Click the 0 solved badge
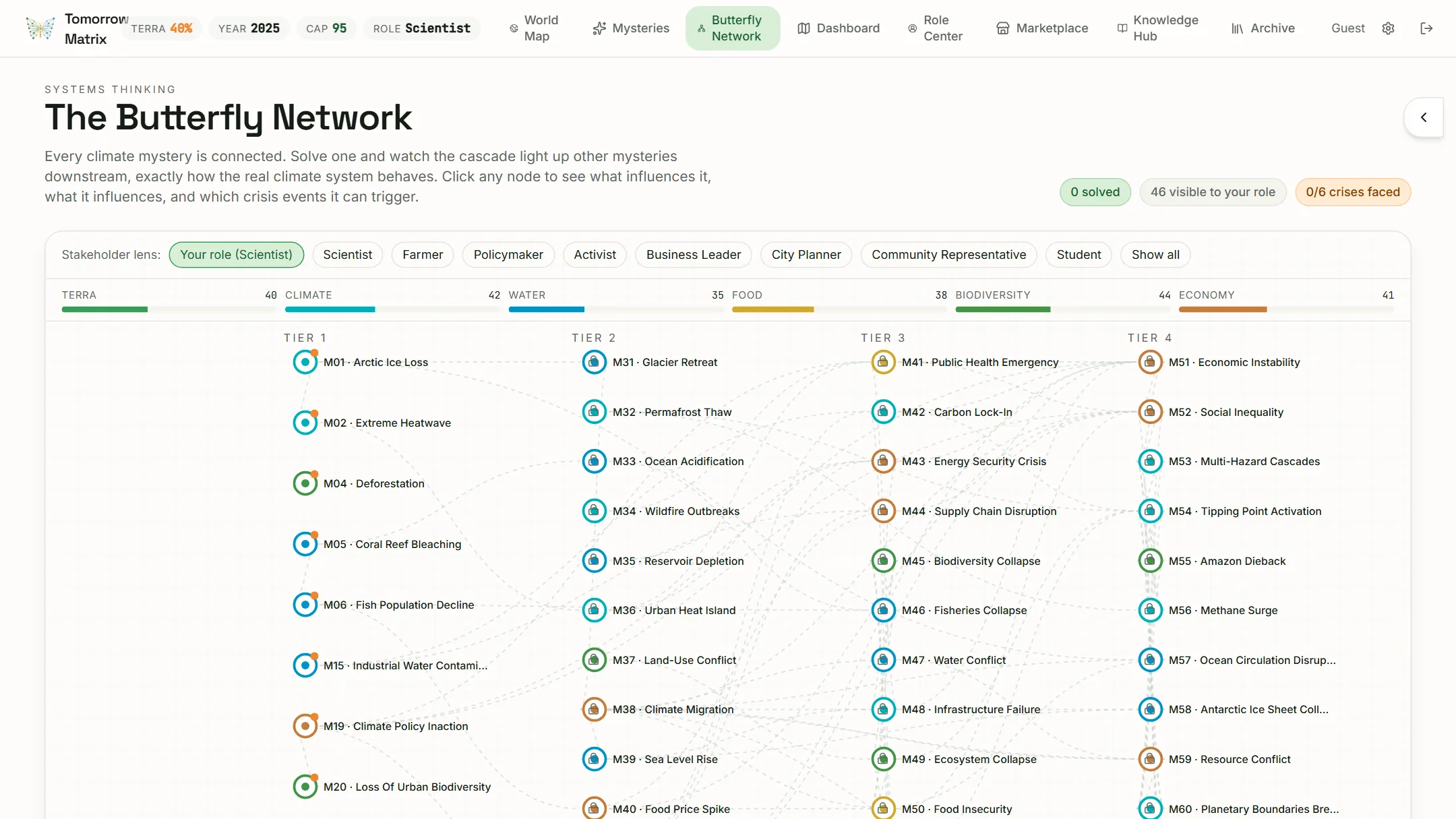 point(1095,192)
